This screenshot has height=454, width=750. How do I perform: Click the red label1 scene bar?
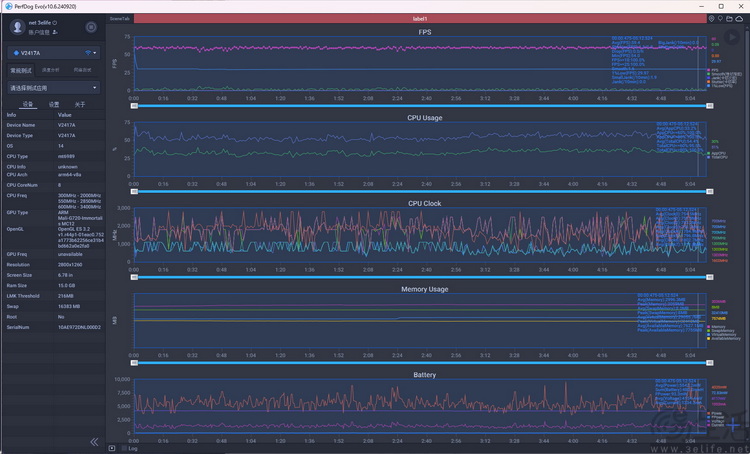[420, 19]
